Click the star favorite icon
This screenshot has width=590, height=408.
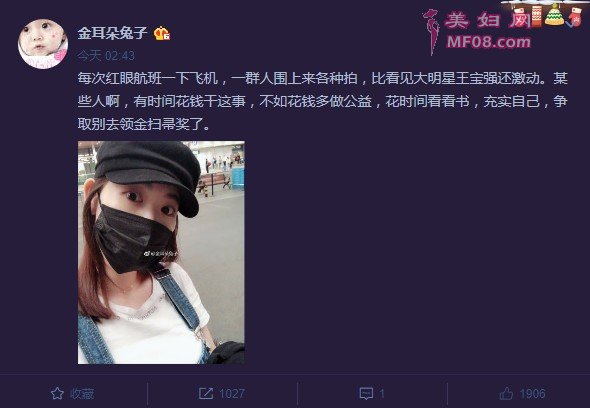tap(57, 394)
